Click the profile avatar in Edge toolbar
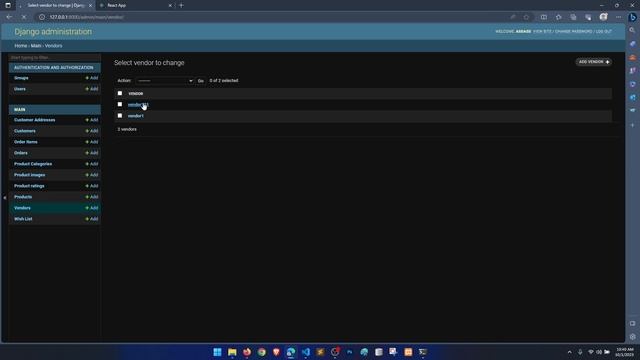Image resolution: width=640 pixels, height=360 pixels. point(603,17)
